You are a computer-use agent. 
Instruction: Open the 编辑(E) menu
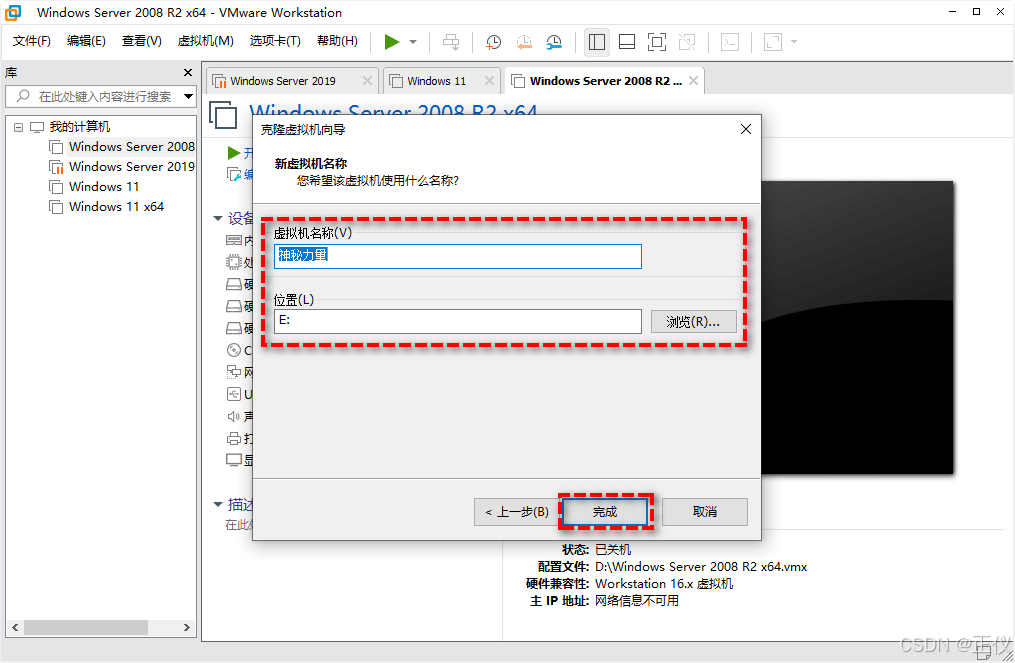point(86,41)
